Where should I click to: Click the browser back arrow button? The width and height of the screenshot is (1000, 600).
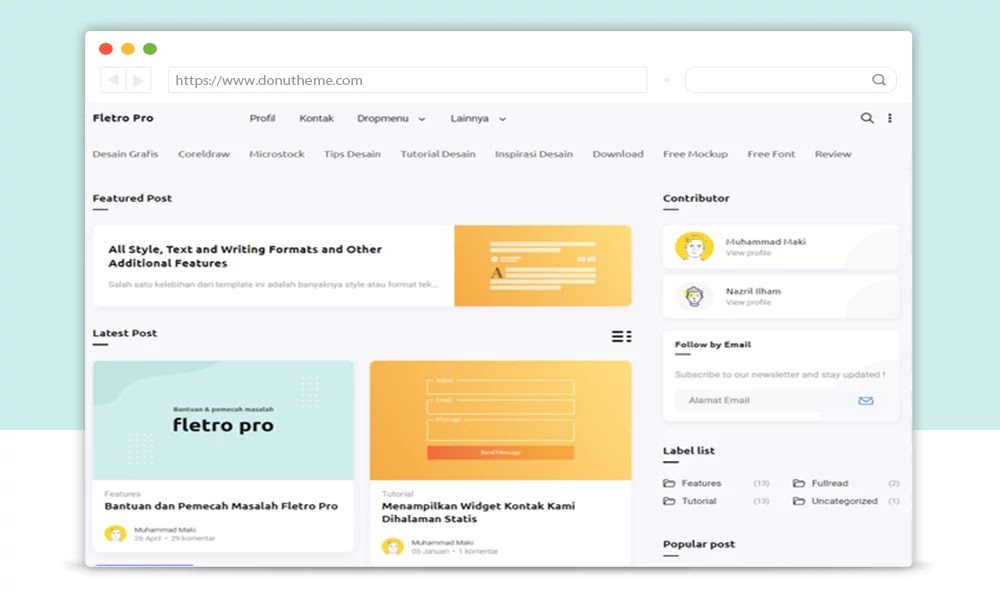coord(113,80)
